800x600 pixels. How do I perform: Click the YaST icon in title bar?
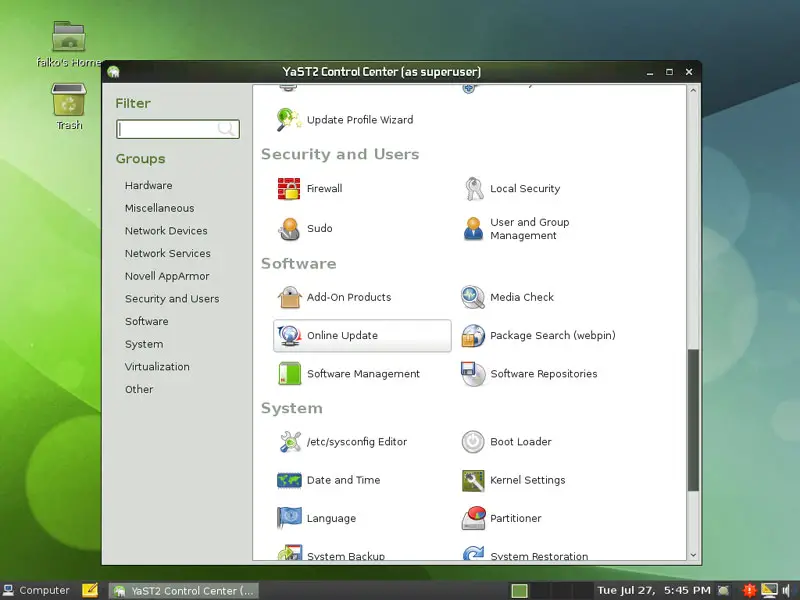(x=113, y=72)
